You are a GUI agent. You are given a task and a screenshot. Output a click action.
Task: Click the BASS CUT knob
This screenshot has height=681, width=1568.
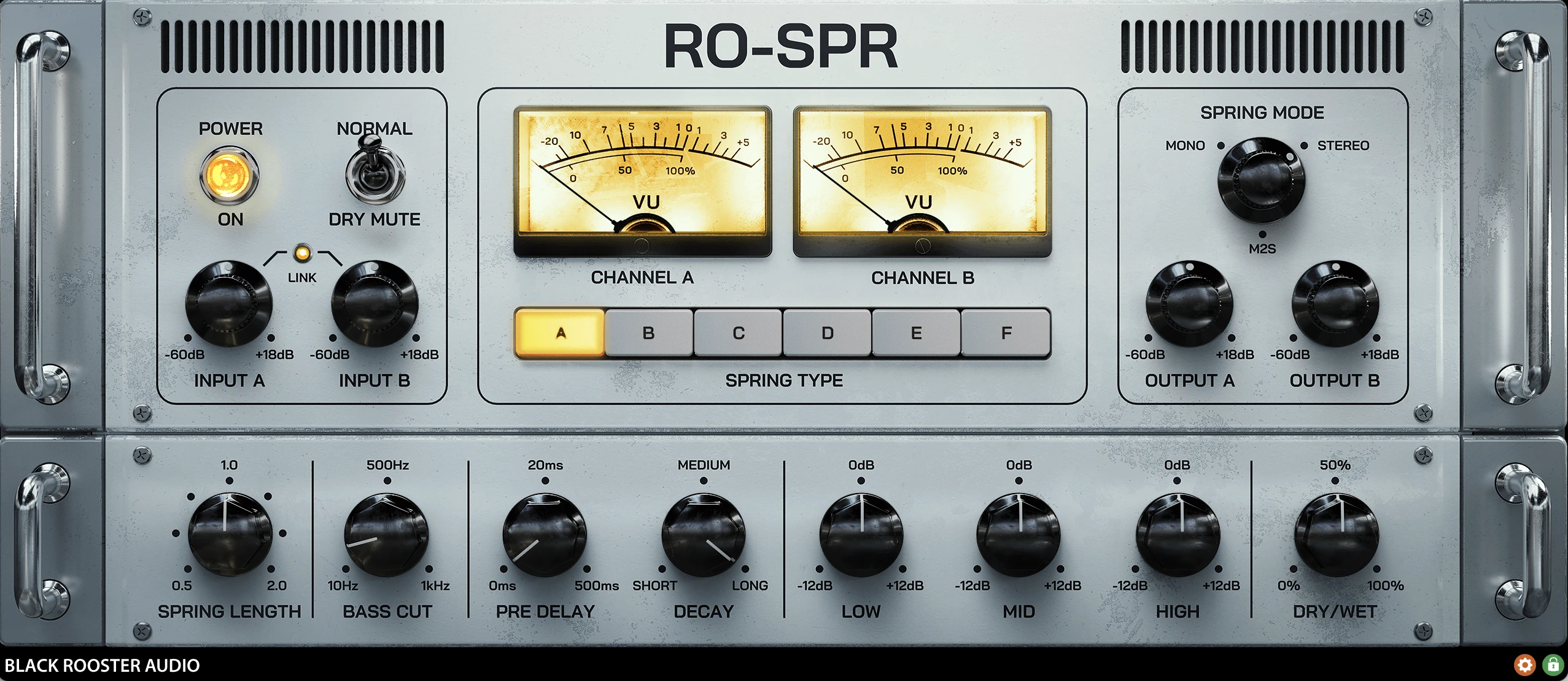(386, 534)
